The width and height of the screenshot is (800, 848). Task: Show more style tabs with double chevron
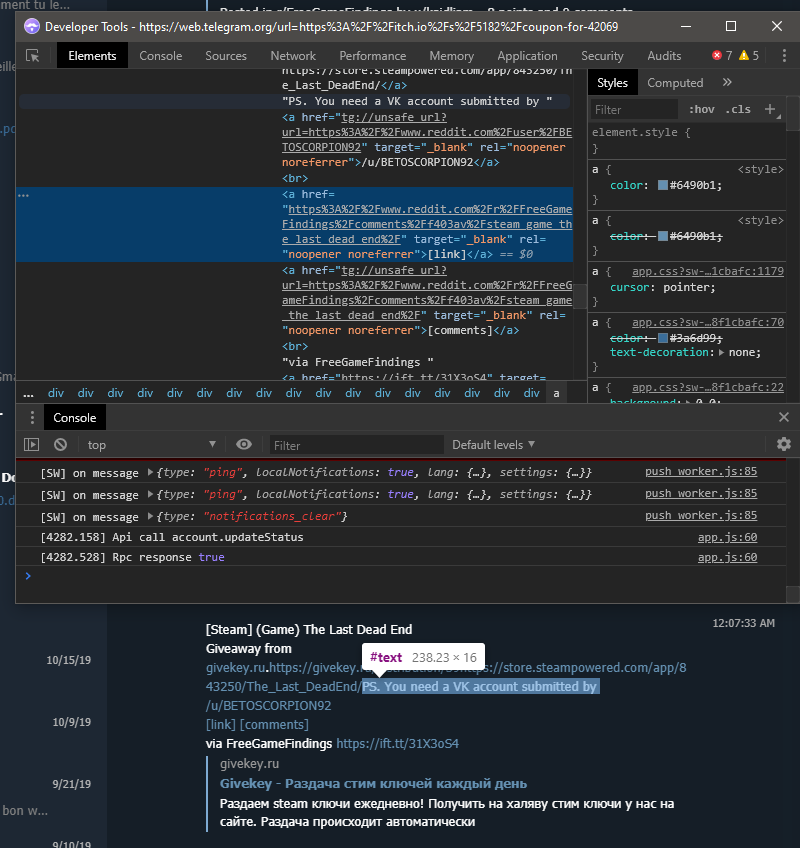pyautogui.click(x=727, y=82)
